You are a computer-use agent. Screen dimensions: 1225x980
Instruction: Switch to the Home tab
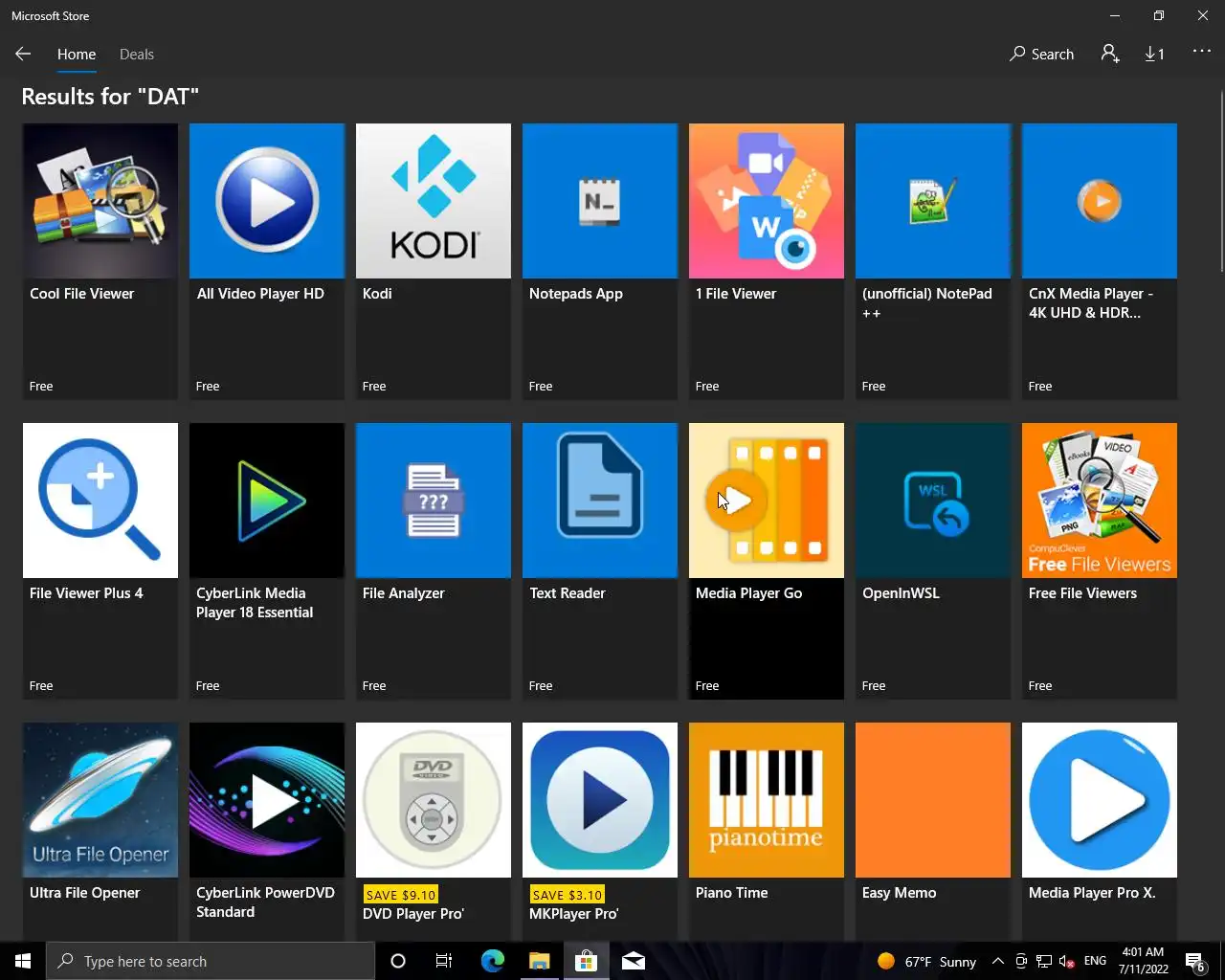(x=77, y=55)
